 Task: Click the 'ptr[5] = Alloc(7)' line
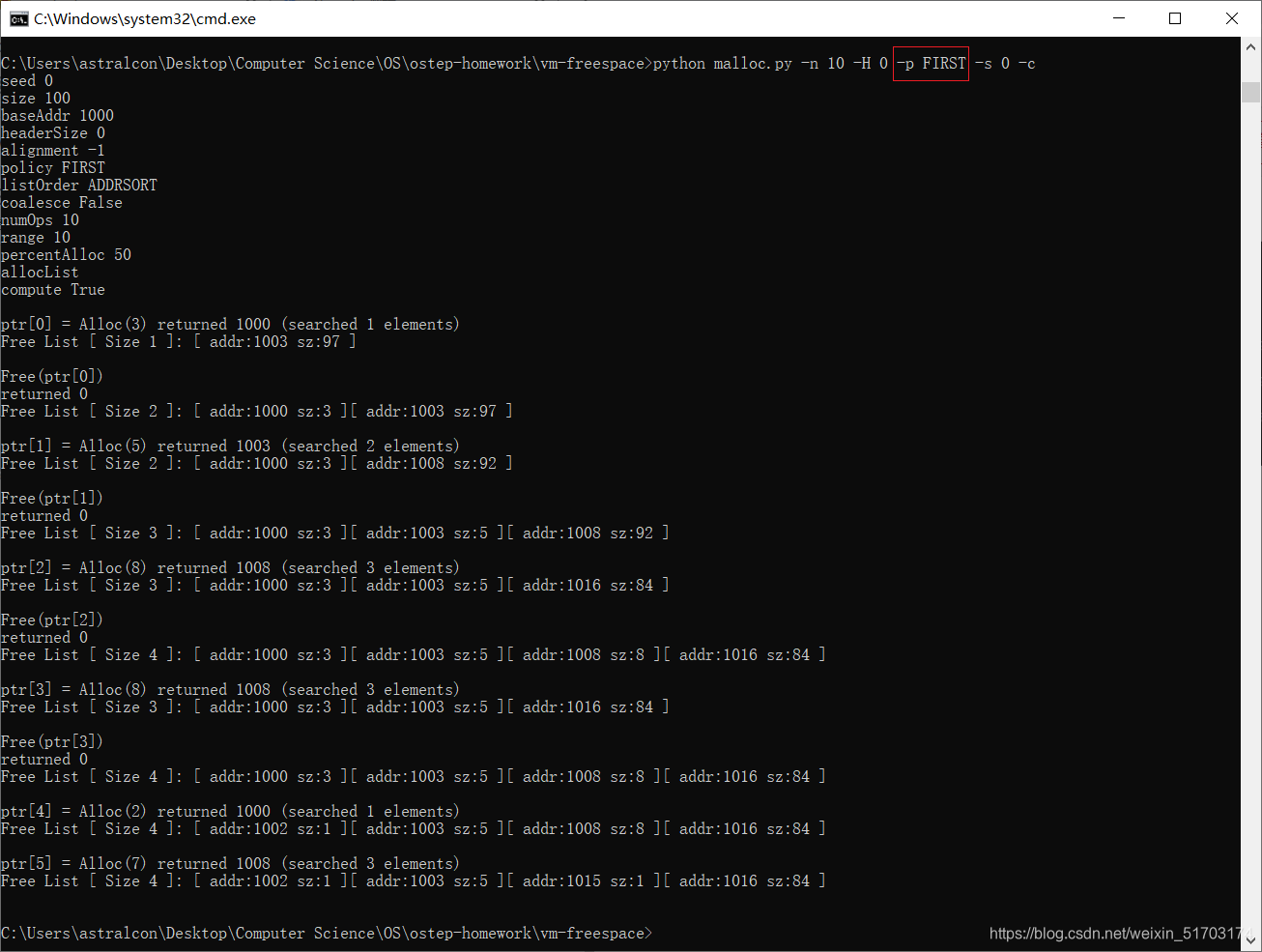(x=231, y=864)
